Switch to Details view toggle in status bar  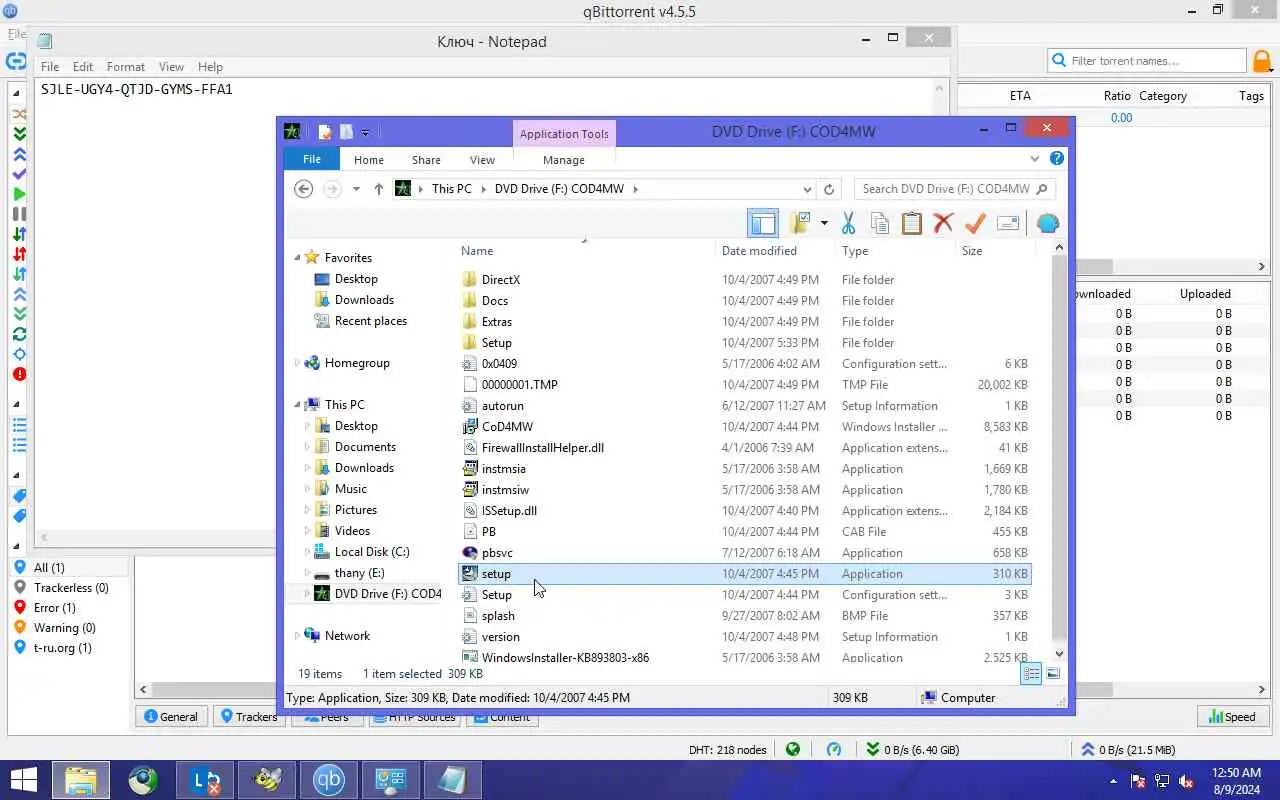(1031, 674)
